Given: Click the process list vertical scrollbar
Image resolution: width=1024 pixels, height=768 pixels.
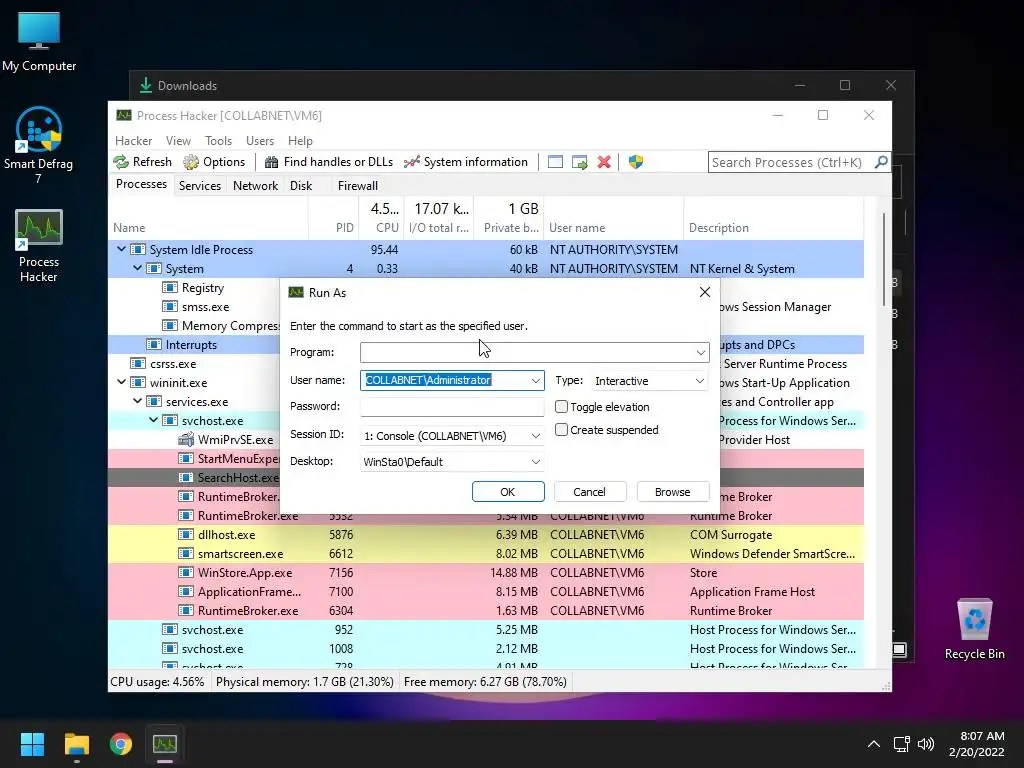Looking at the screenshot, I should (x=885, y=258).
